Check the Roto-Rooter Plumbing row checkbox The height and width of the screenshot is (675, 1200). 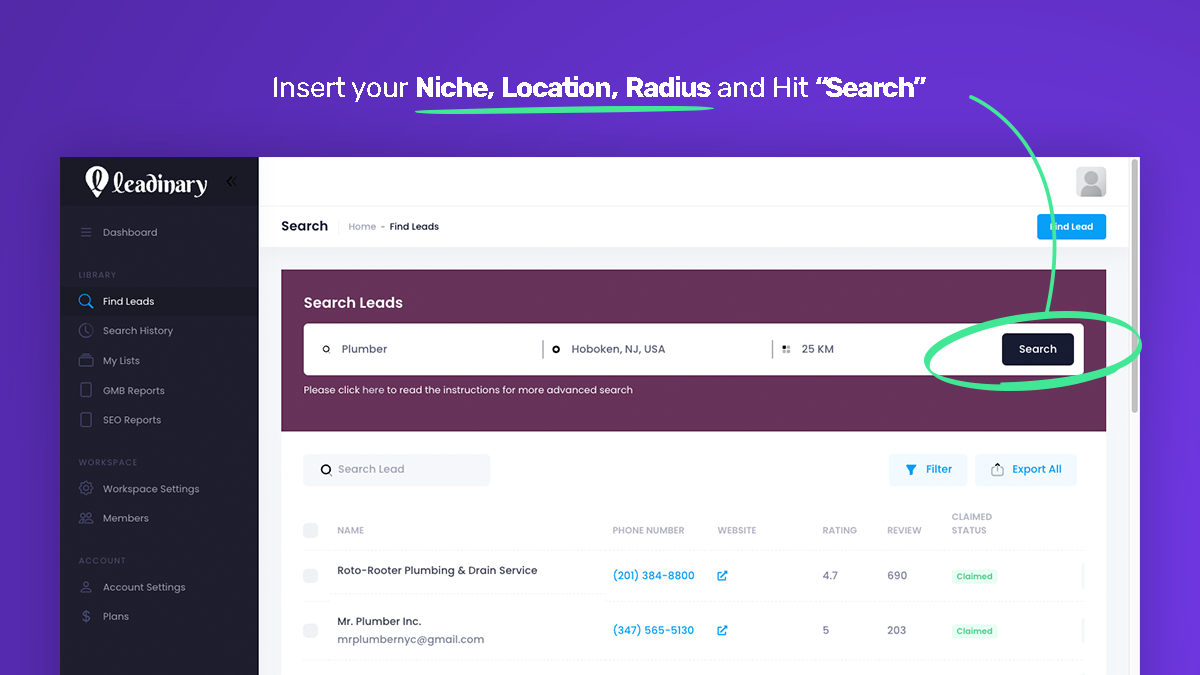pyautogui.click(x=310, y=576)
